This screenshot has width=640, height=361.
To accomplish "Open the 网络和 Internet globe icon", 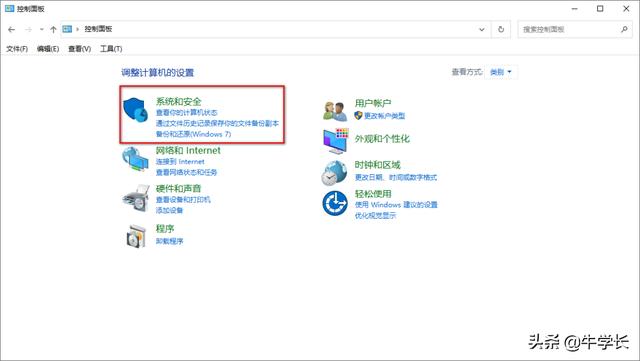I will coord(136,160).
